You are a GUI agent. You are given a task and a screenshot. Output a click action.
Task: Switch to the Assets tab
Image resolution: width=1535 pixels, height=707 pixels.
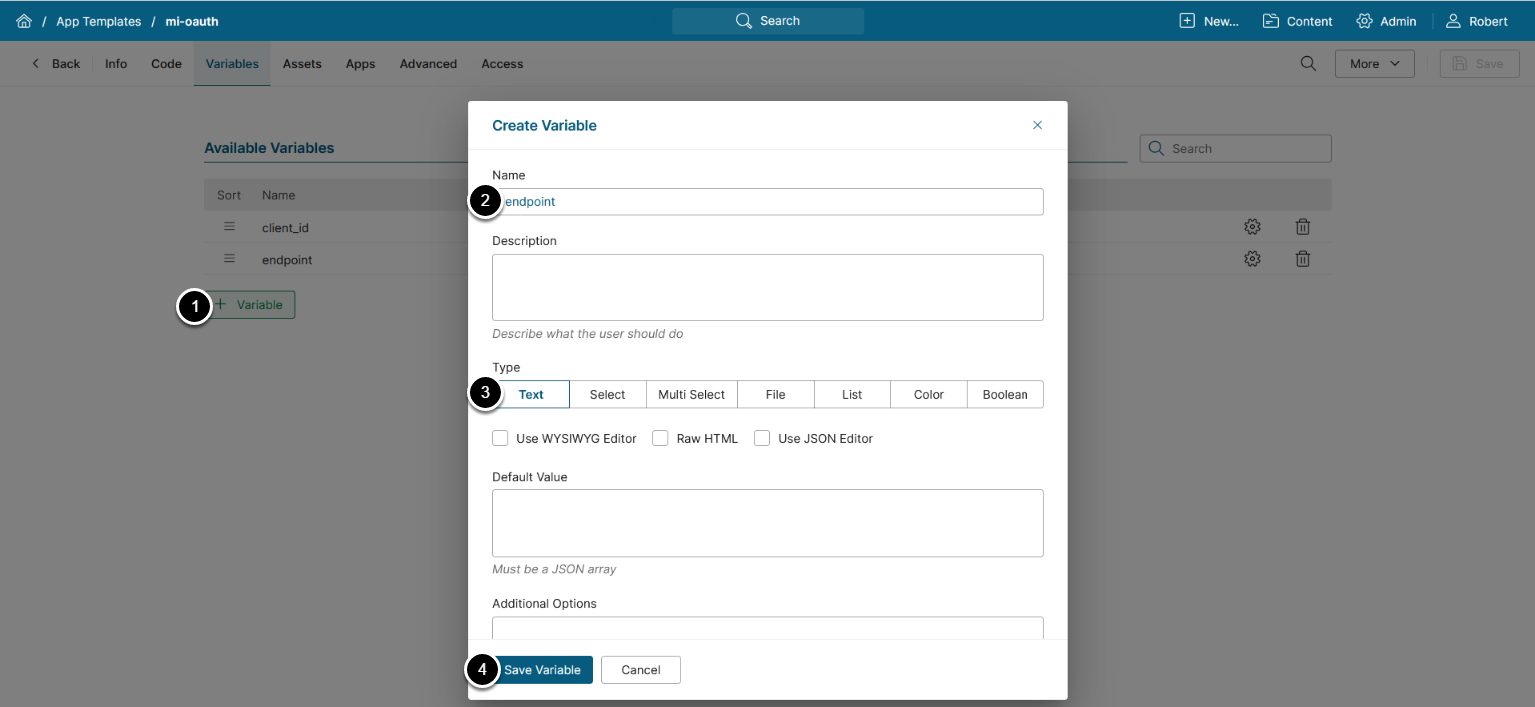(302, 64)
